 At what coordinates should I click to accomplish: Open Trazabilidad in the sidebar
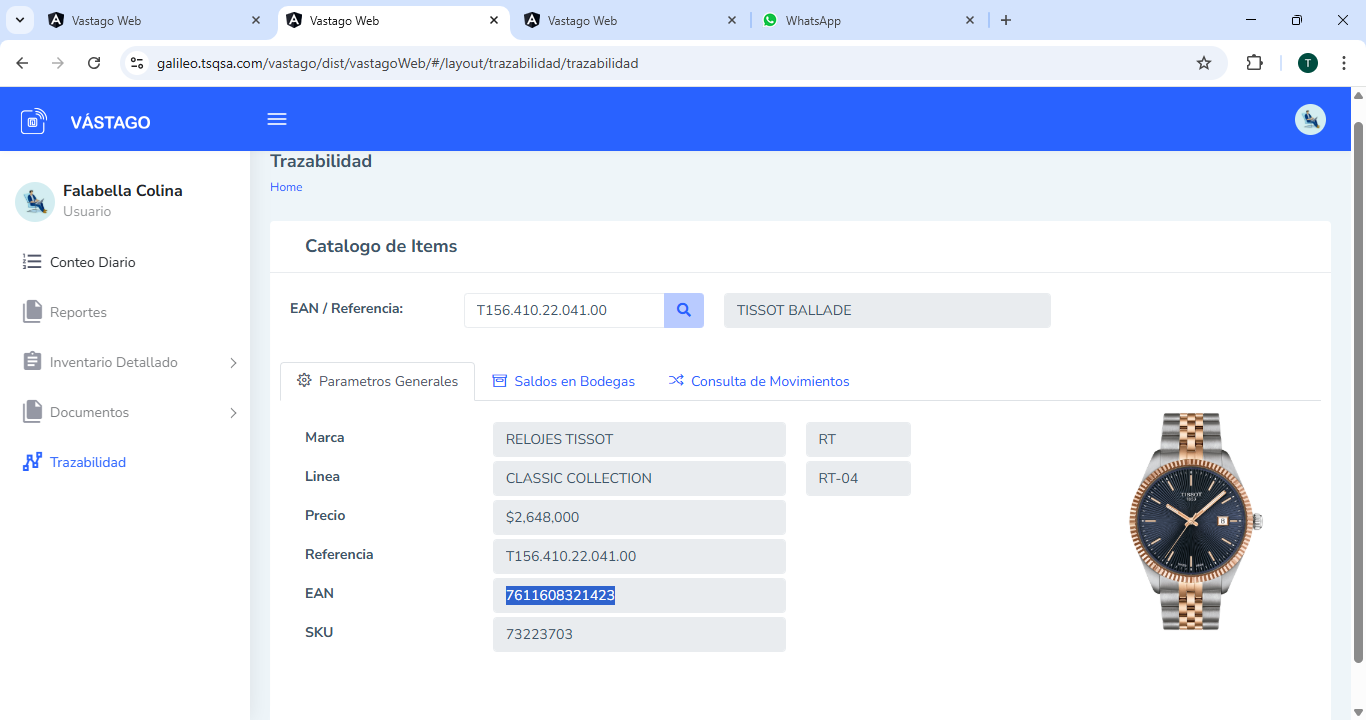[x=88, y=462]
